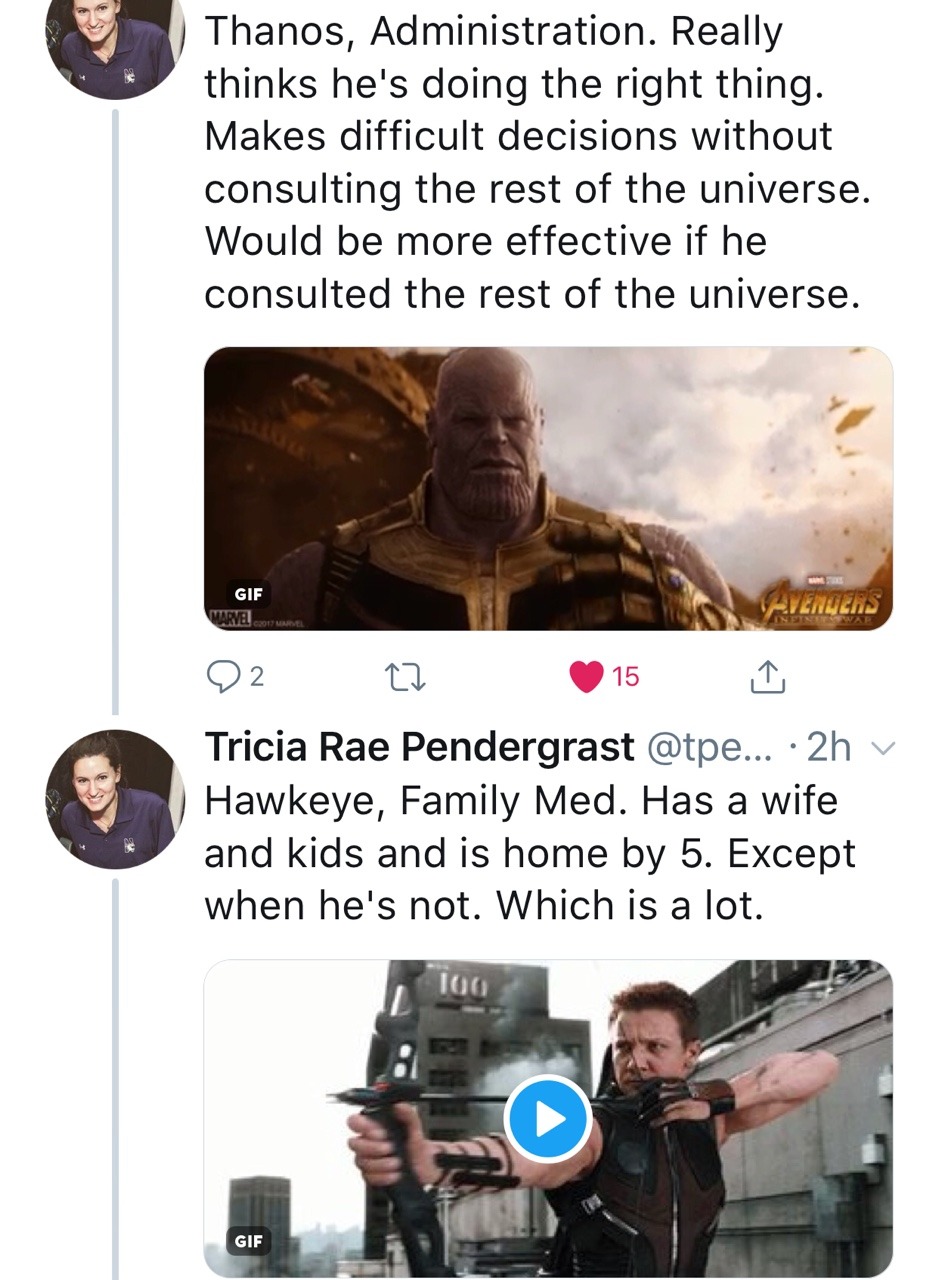Open the Hawkeye, Family Med tweet text

(530, 852)
